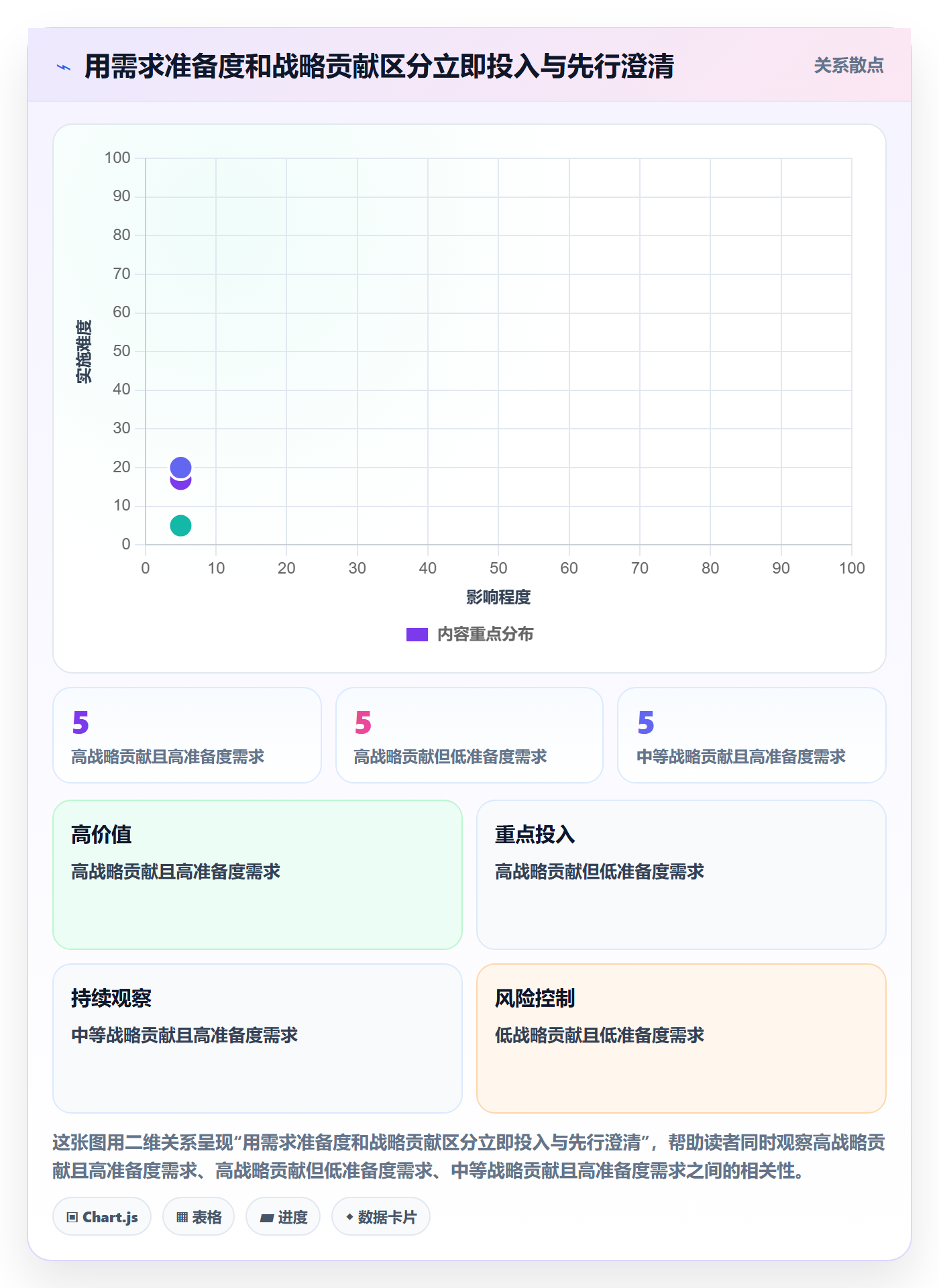Toggle the 内容重点分布 legend swatch
This screenshot has height=1288, width=939.
point(417,635)
